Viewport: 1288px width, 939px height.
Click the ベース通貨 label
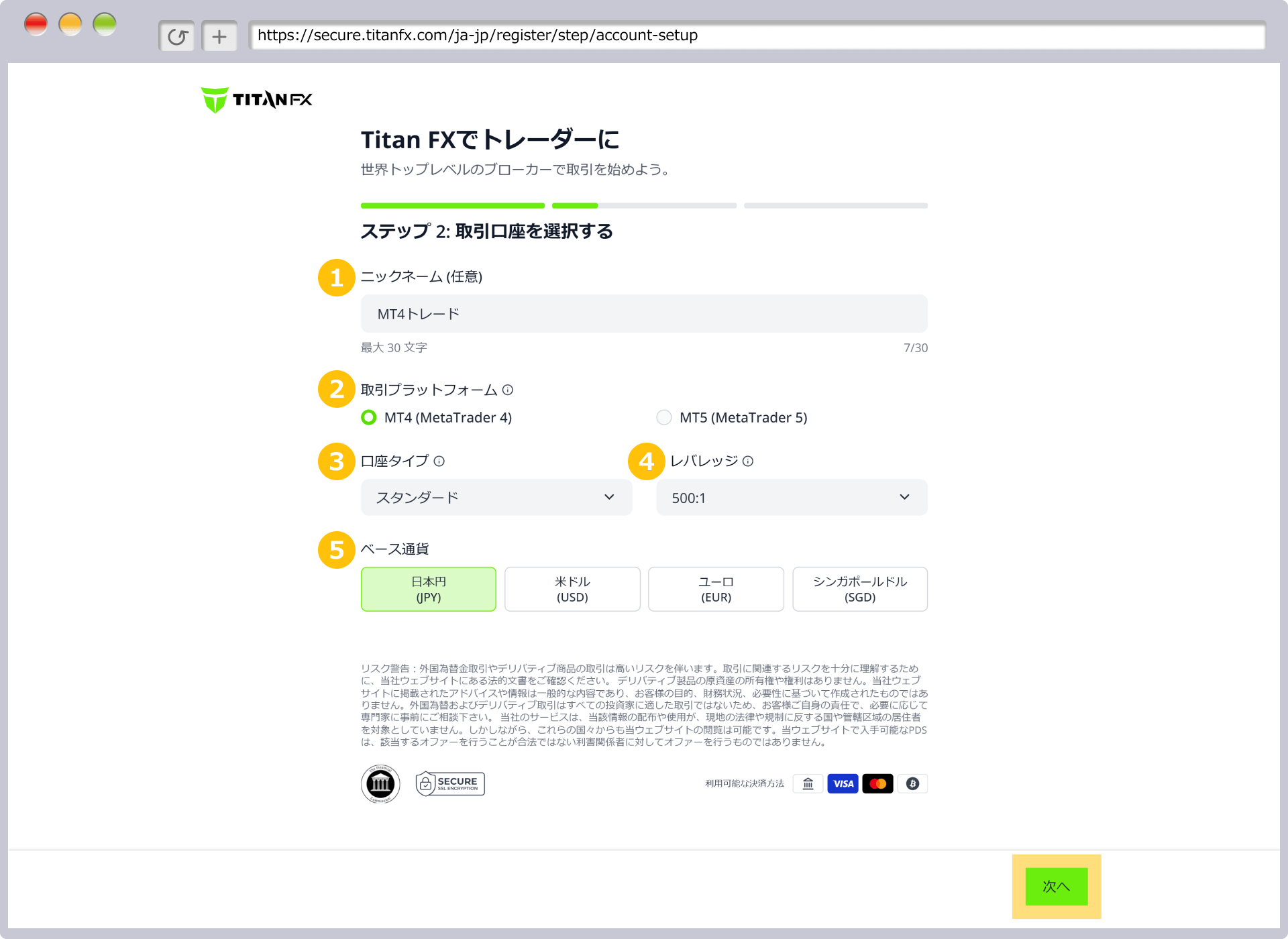pyautogui.click(x=394, y=549)
